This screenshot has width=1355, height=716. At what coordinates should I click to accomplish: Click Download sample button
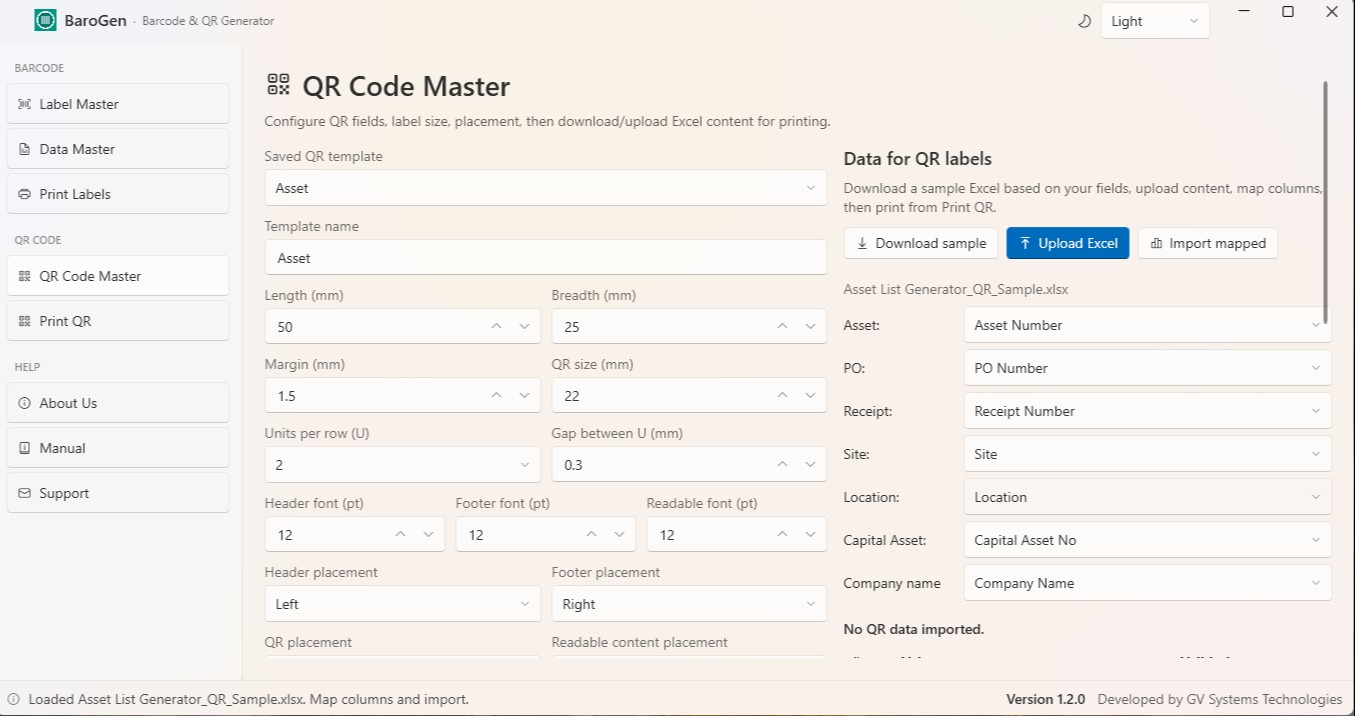click(x=921, y=243)
